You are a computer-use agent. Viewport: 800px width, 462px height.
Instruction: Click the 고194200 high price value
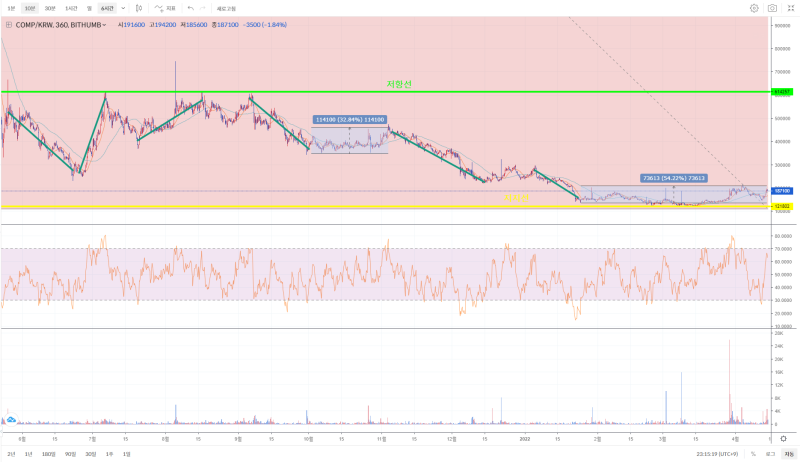(x=162, y=24)
